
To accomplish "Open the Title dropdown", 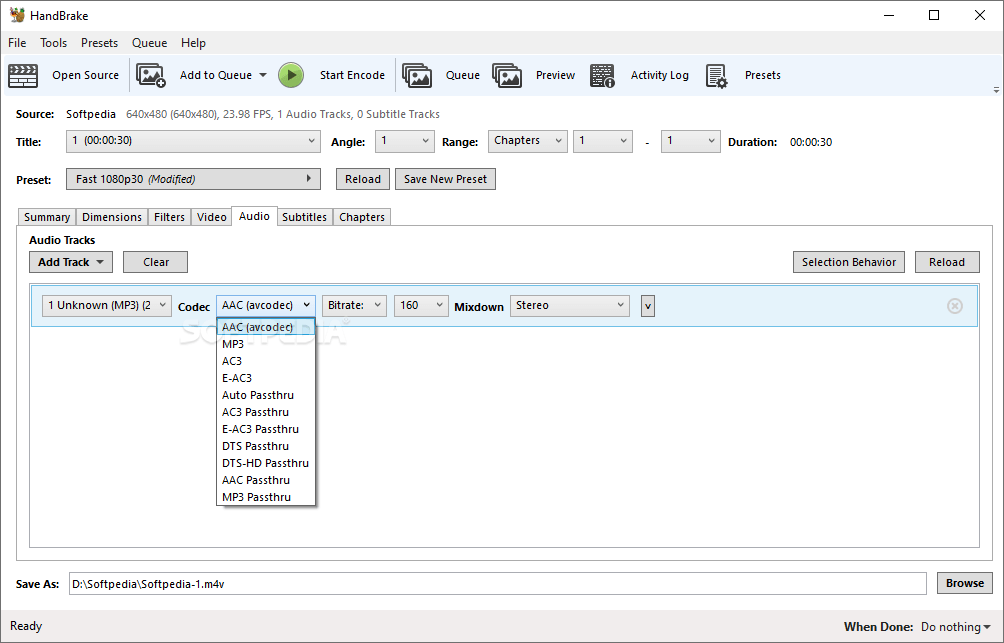I will pyautogui.click(x=193, y=142).
